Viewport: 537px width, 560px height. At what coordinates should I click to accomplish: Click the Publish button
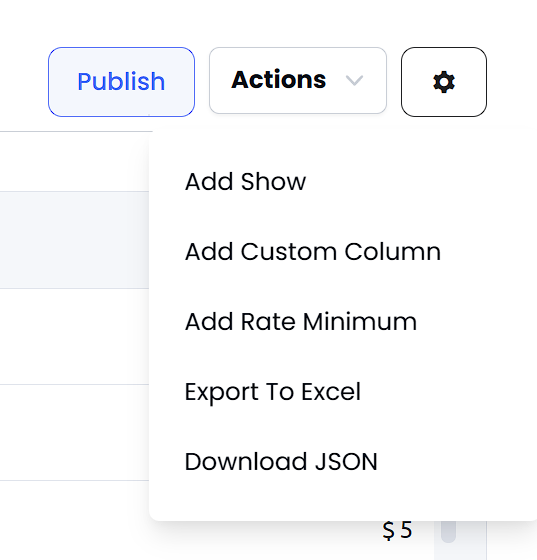coord(121,82)
